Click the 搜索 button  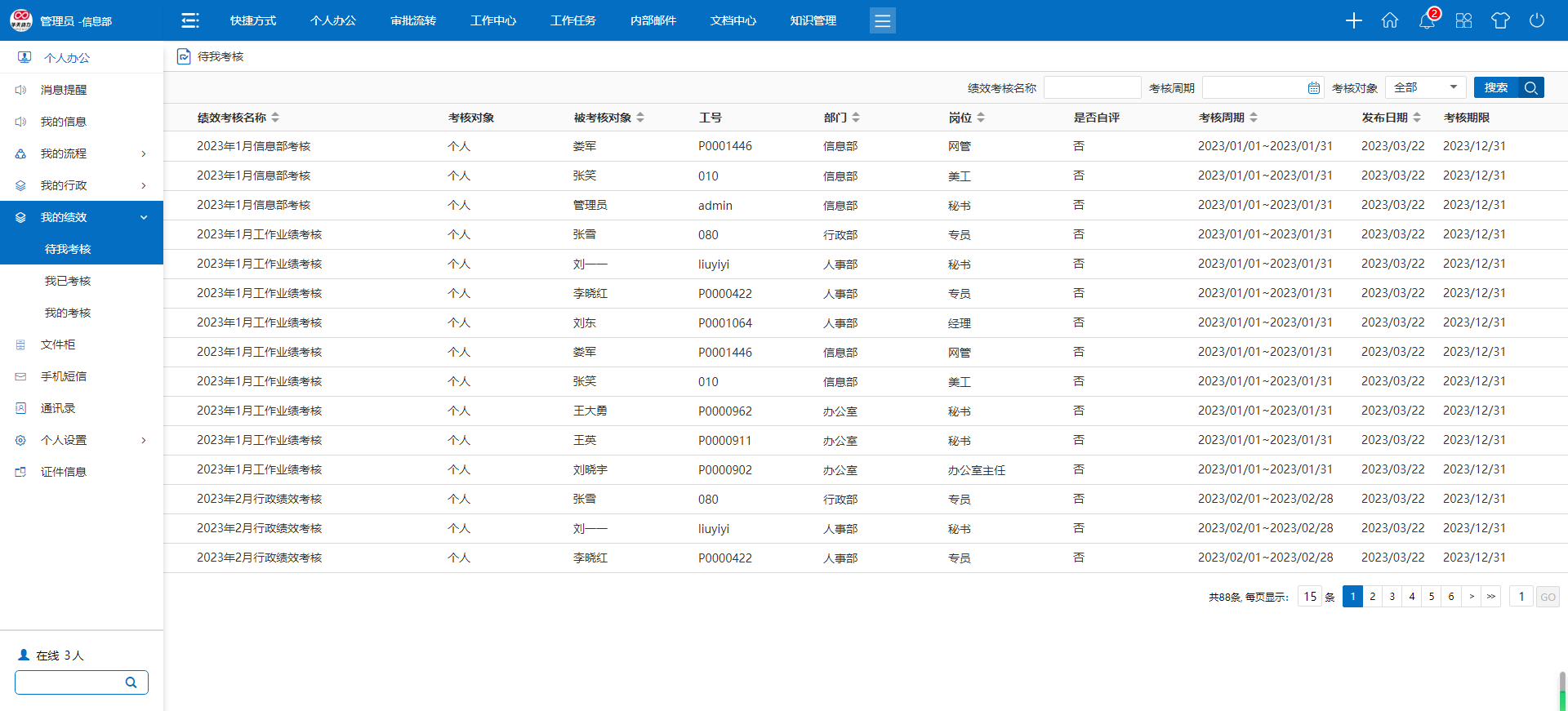click(x=1495, y=87)
